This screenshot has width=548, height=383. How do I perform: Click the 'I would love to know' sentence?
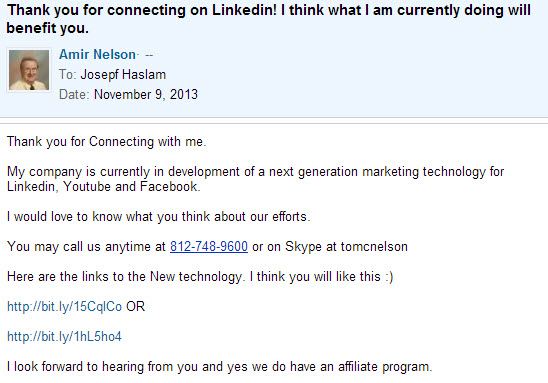pos(159,217)
